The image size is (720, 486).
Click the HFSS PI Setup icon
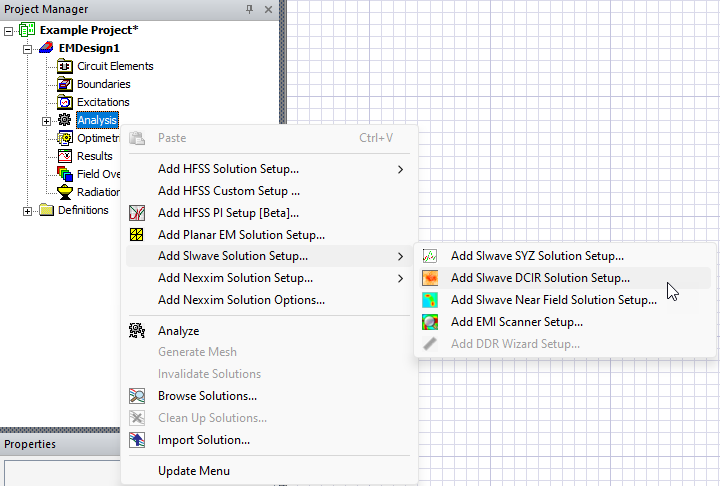pyautogui.click(x=137, y=213)
